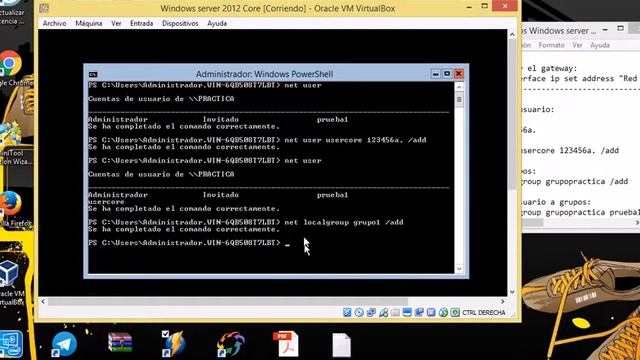Open the blank document desktop icon

coord(341,345)
